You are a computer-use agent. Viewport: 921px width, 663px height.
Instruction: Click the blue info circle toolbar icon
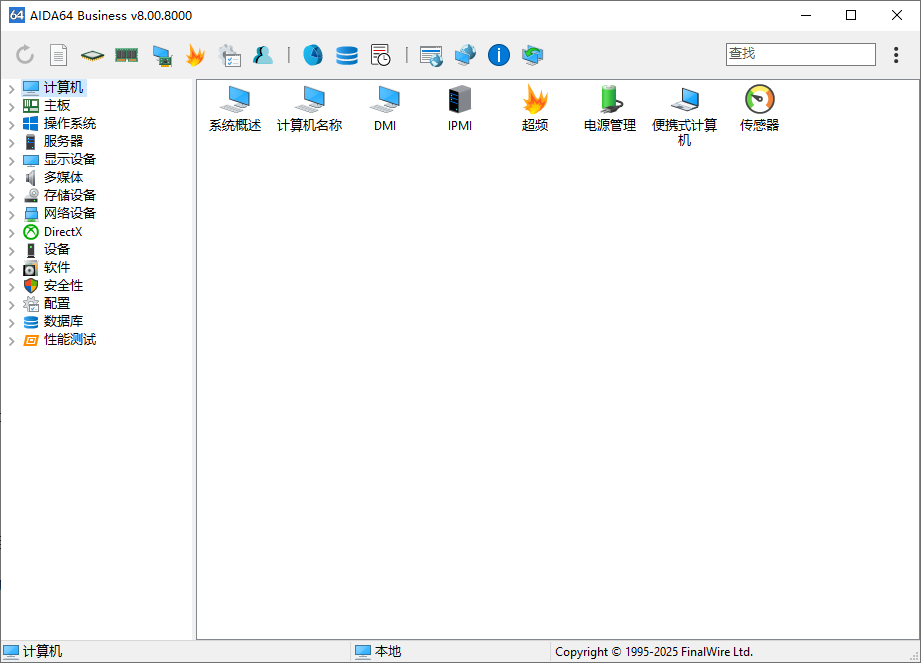pos(499,56)
